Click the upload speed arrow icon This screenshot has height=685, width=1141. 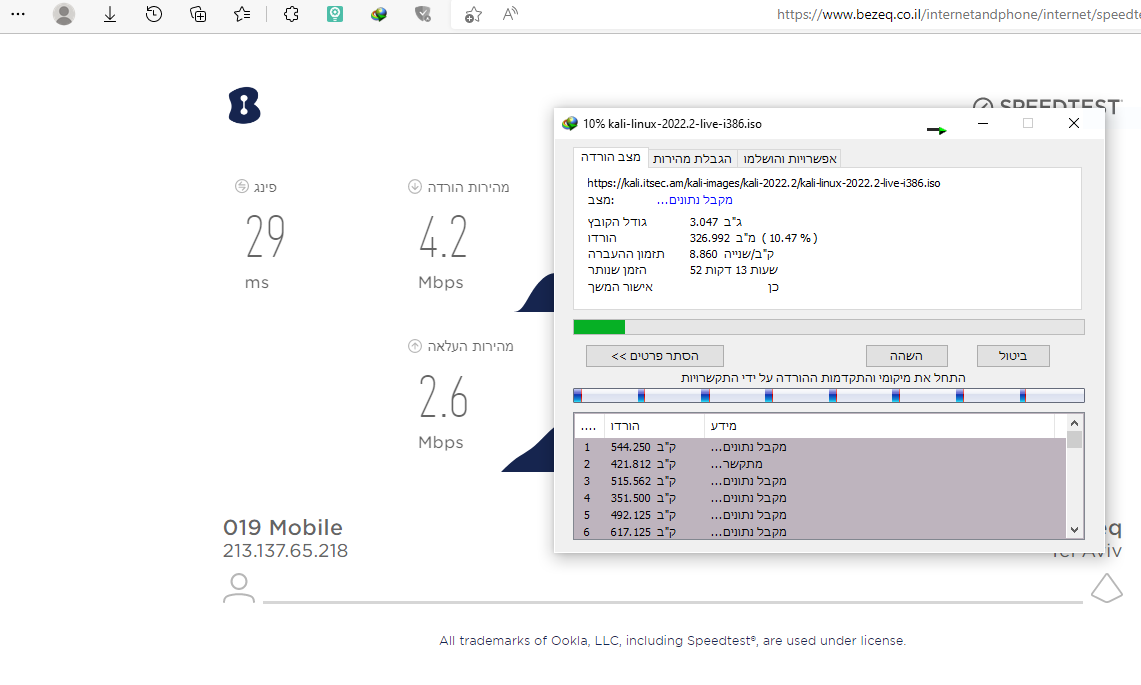[x=415, y=346]
